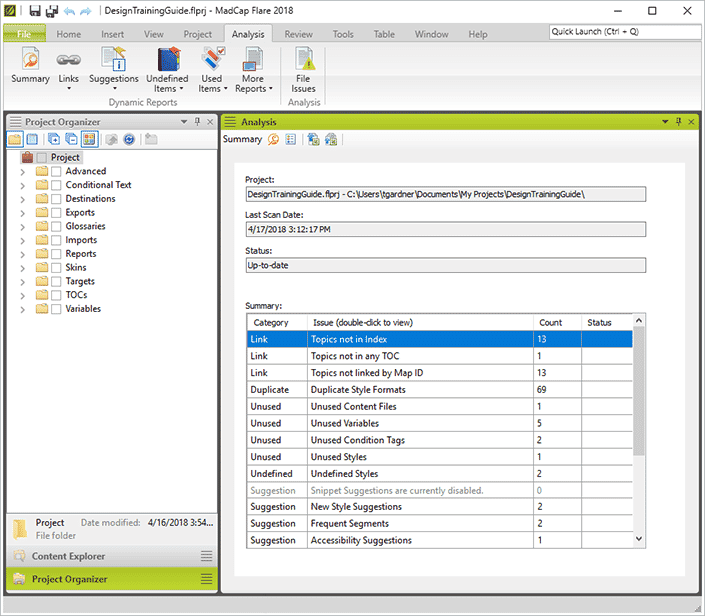Expand the Targets folder node
Viewport: 705px width, 616px height.
coord(22,282)
